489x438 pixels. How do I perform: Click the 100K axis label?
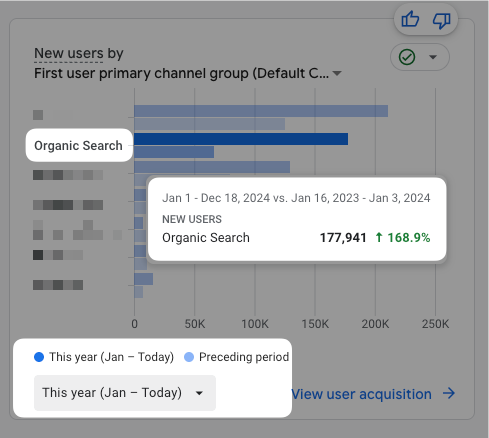click(x=255, y=324)
